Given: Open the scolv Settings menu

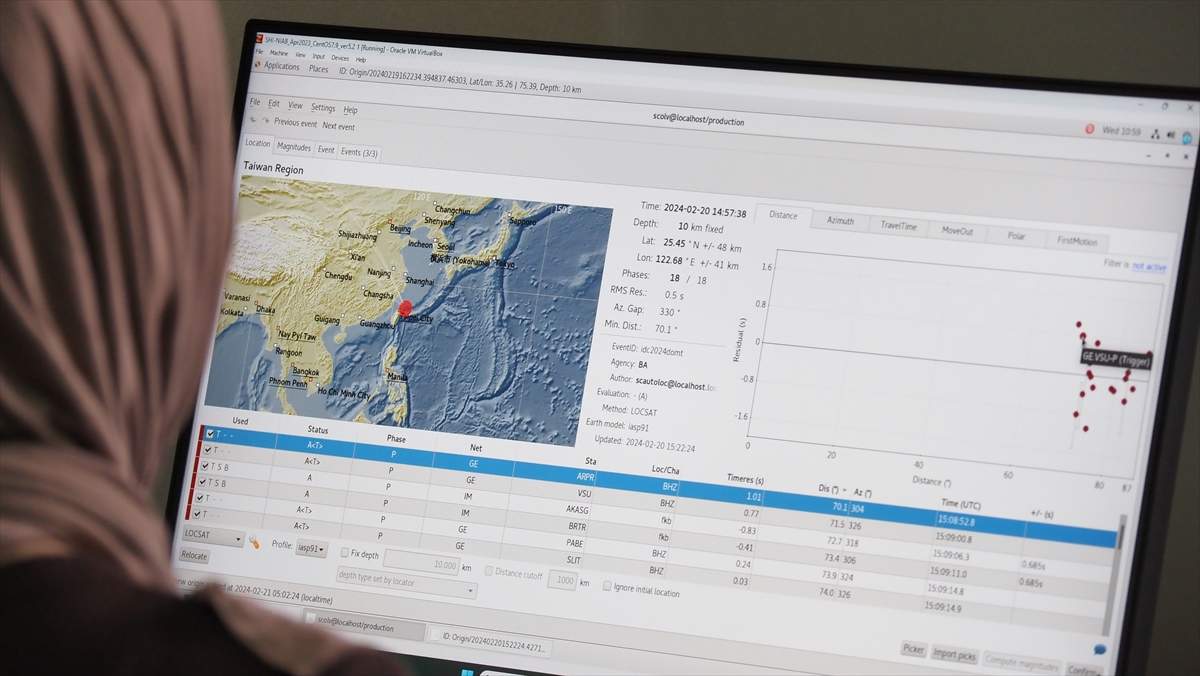Looking at the screenshot, I should pyautogui.click(x=323, y=108).
